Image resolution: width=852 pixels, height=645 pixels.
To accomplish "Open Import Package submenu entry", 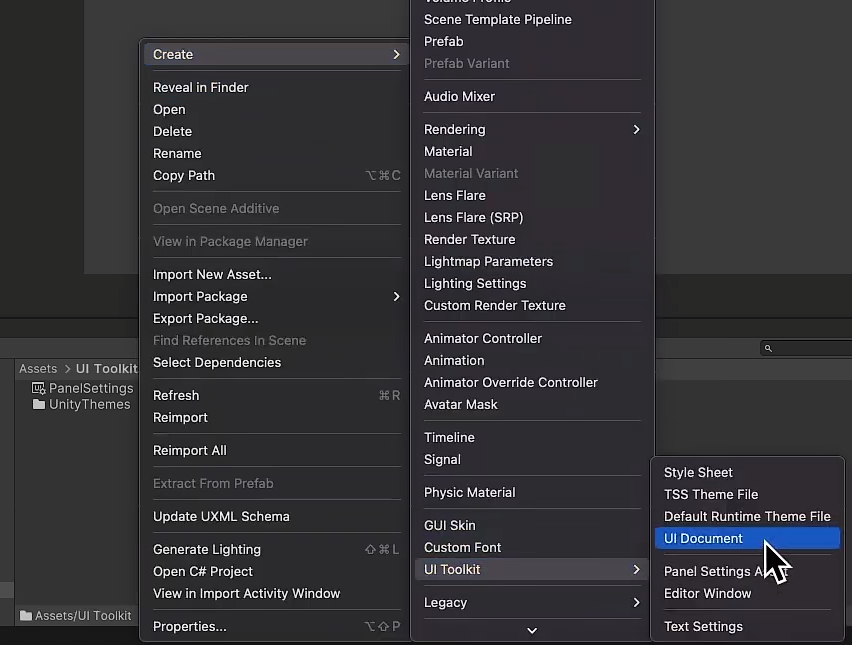I will coord(277,296).
